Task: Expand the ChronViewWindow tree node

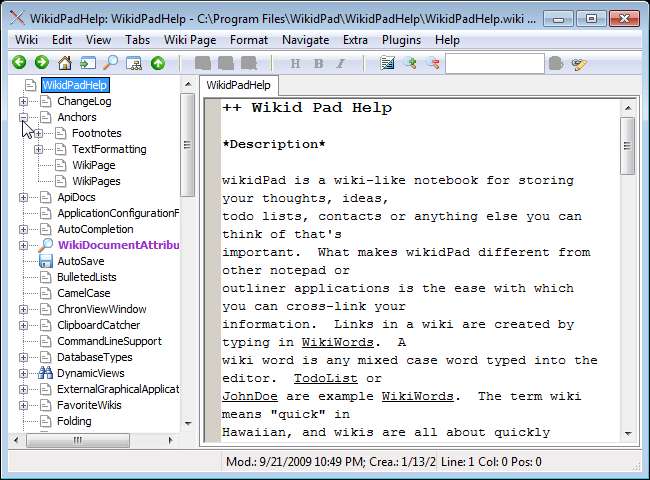Action: click(x=24, y=309)
